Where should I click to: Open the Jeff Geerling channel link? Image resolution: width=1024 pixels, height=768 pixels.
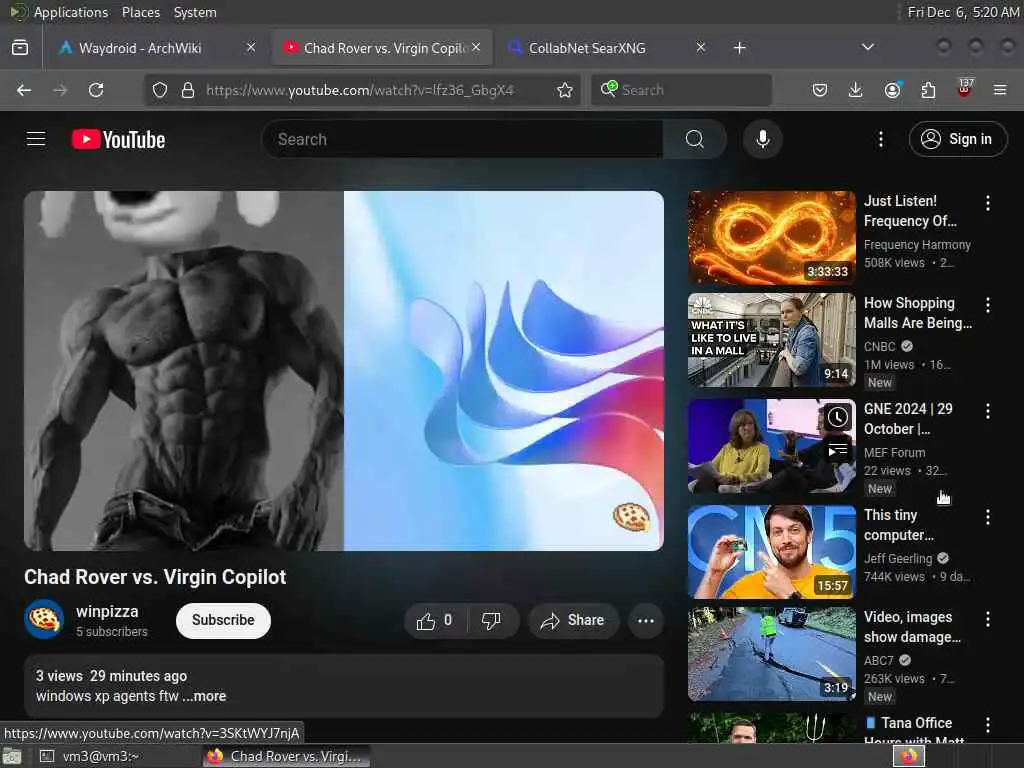point(898,558)
